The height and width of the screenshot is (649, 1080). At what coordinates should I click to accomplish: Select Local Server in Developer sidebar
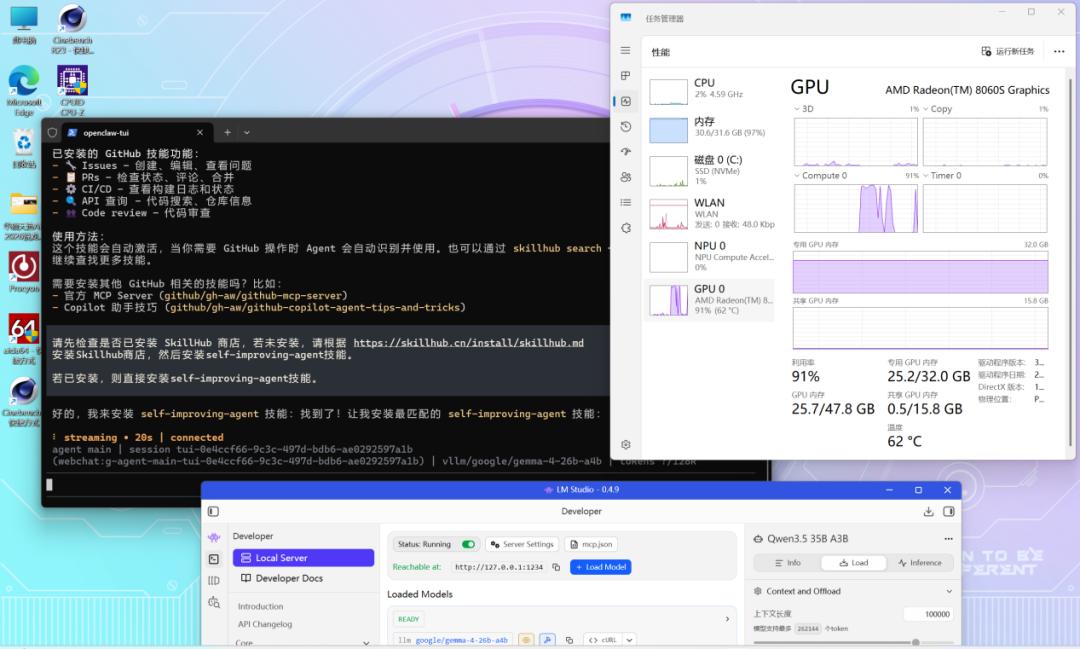pyautogui.click(x=303, y=557)
